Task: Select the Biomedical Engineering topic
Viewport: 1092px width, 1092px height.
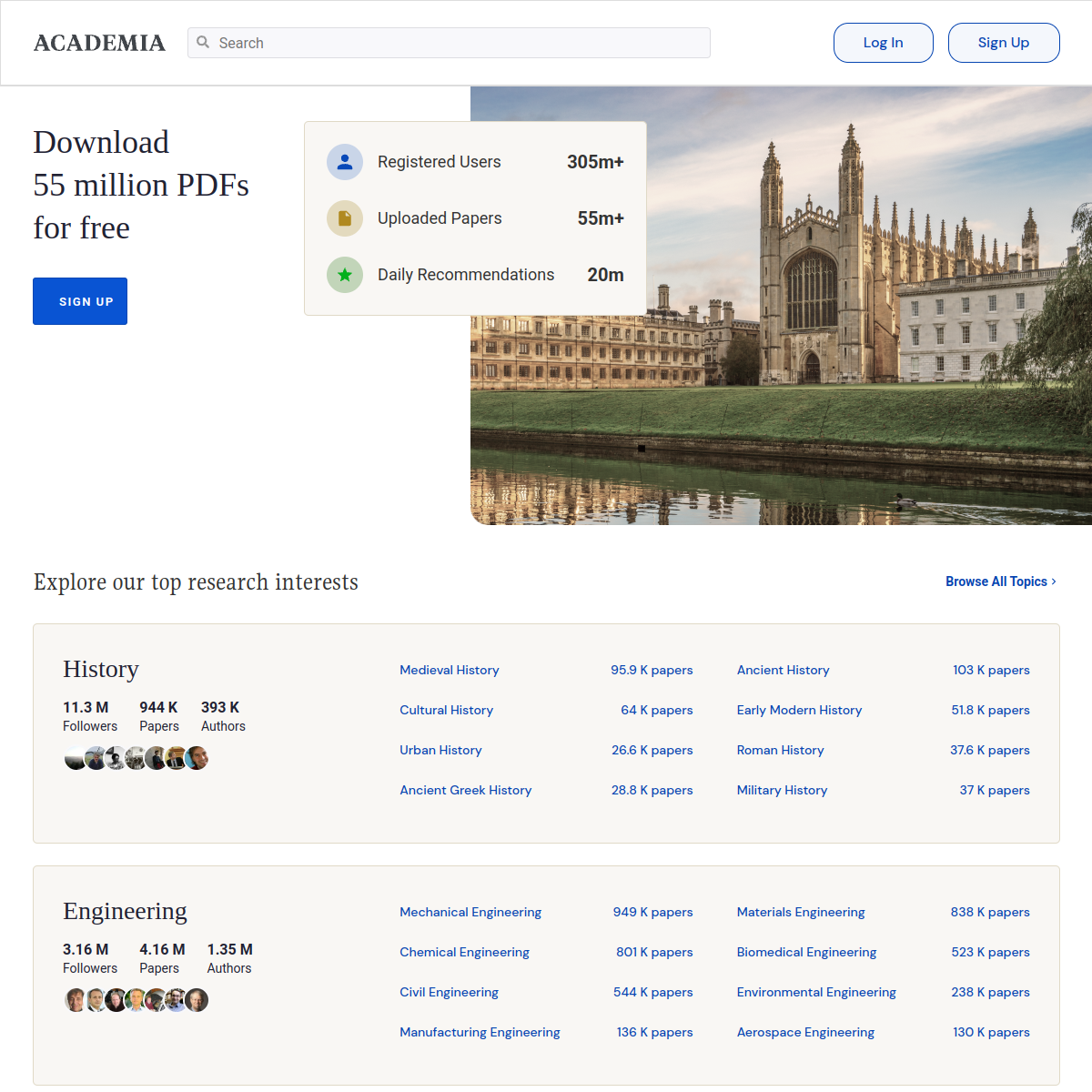Action: (x=806, y=952)
